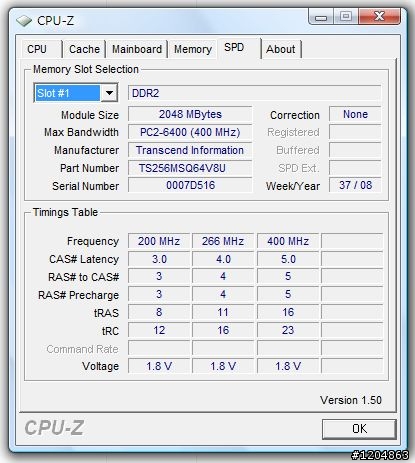Click the RAS# Precharge label

coord(78,295)
